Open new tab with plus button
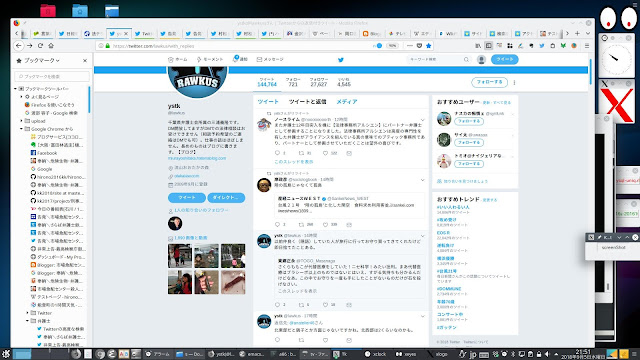 [x=577, y=33]
